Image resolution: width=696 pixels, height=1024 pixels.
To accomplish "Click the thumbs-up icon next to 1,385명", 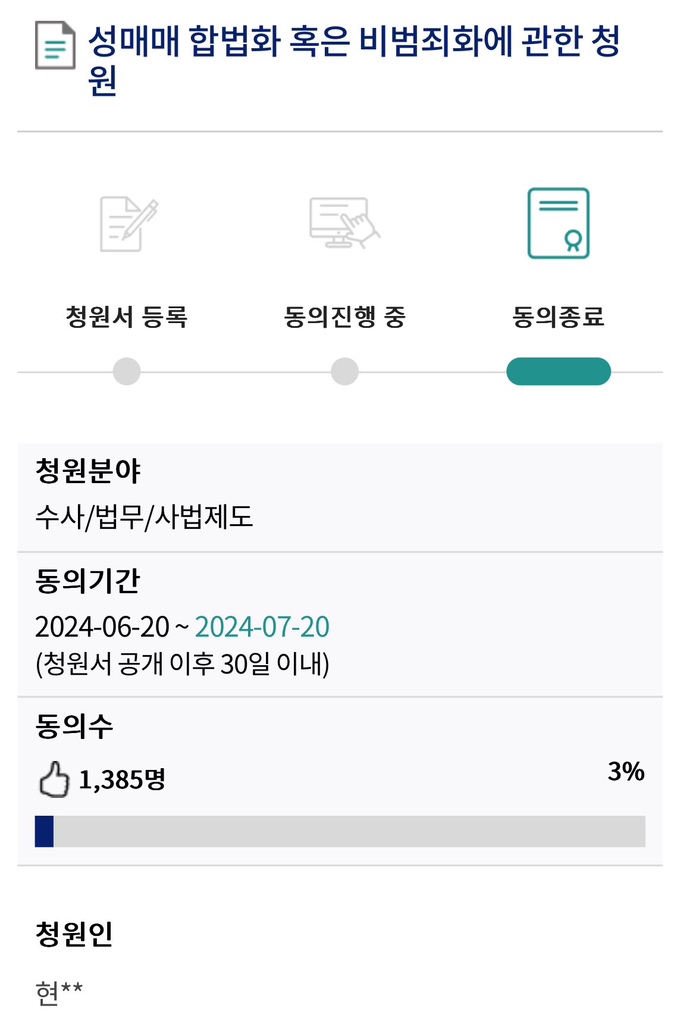I will point(54,779).
